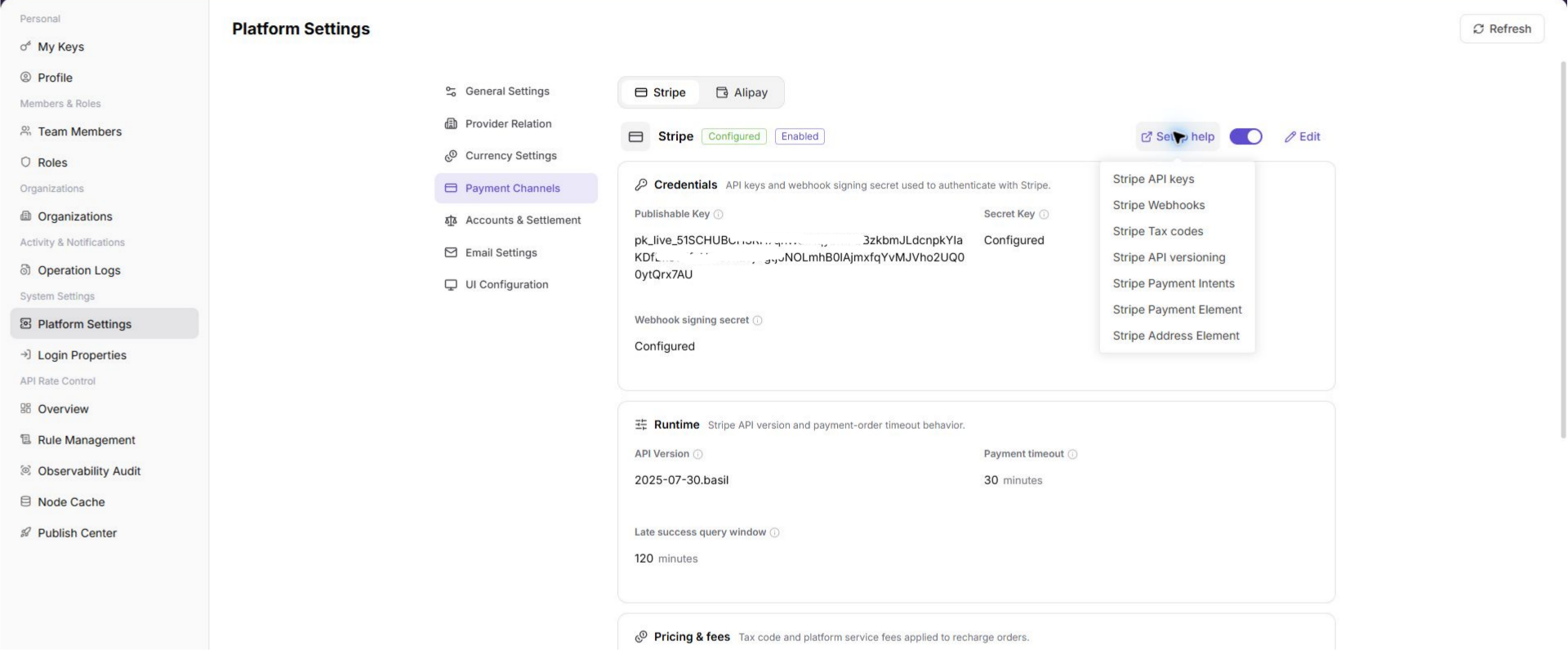Viewport: 1568px width, 650px height.
Task: Click the Observability Audit icon
Action: (25, 471)
